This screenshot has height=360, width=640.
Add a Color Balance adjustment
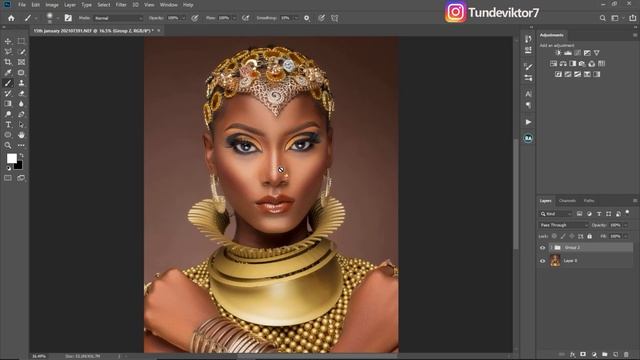563,64
